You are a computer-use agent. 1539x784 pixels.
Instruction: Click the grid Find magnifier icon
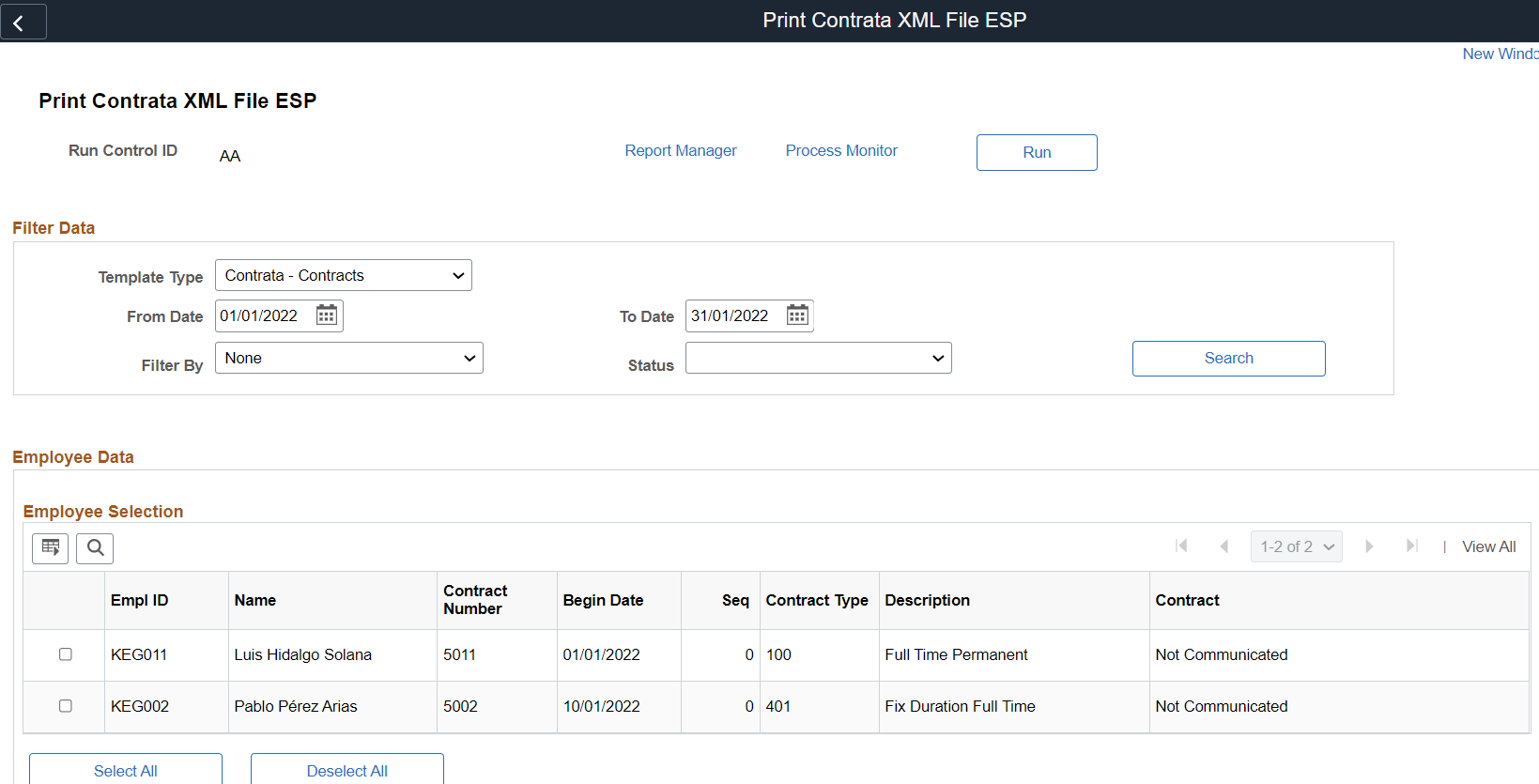[95, 548]
